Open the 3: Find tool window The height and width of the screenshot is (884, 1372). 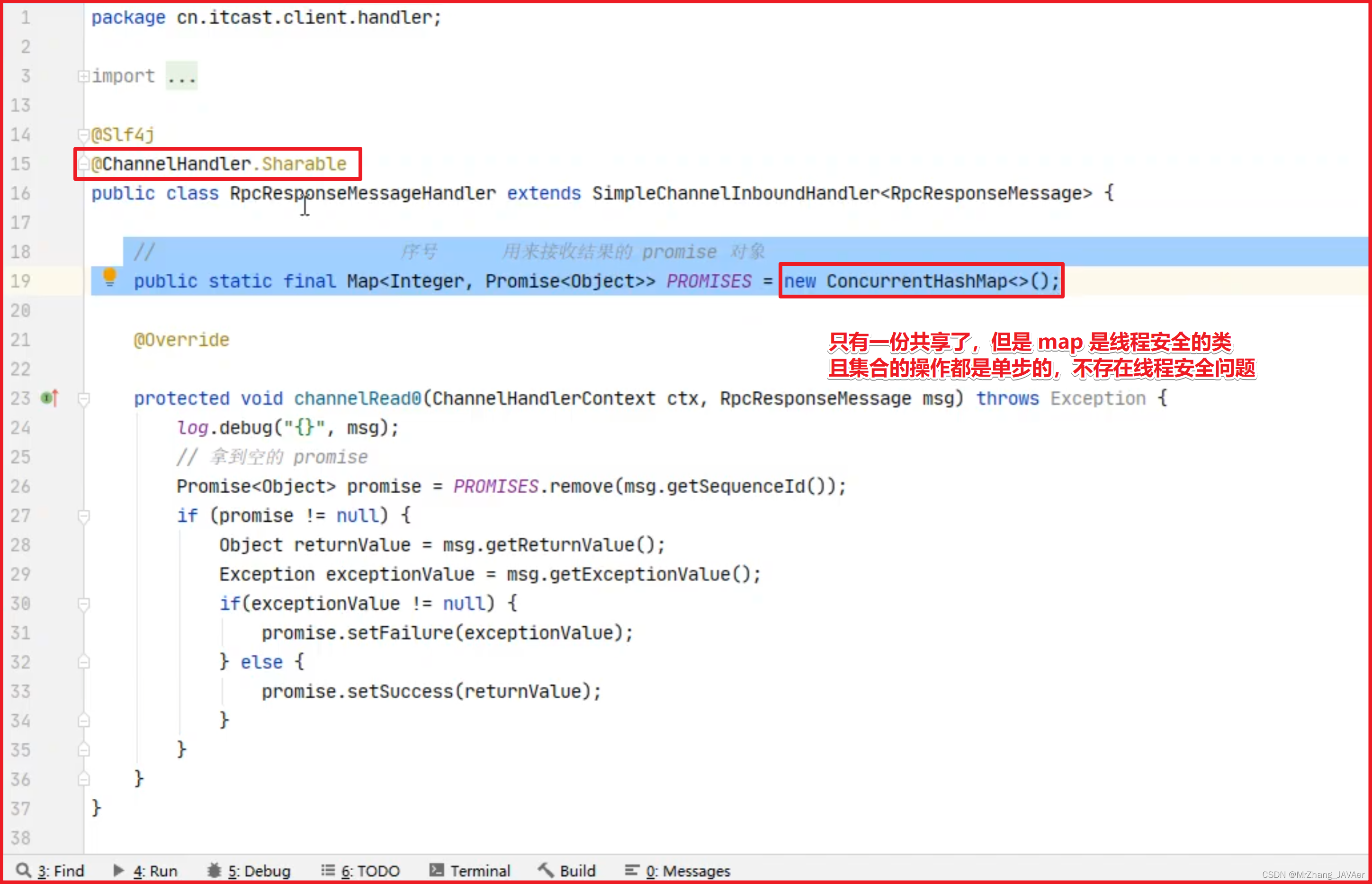click(50, 870)
